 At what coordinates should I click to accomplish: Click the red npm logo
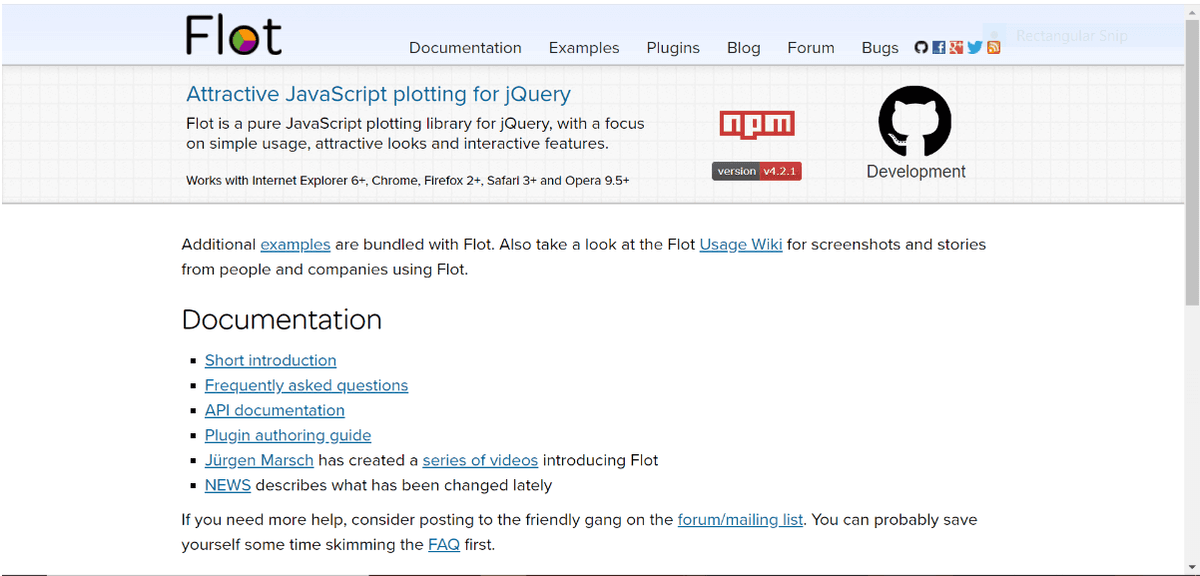point(757,124)
